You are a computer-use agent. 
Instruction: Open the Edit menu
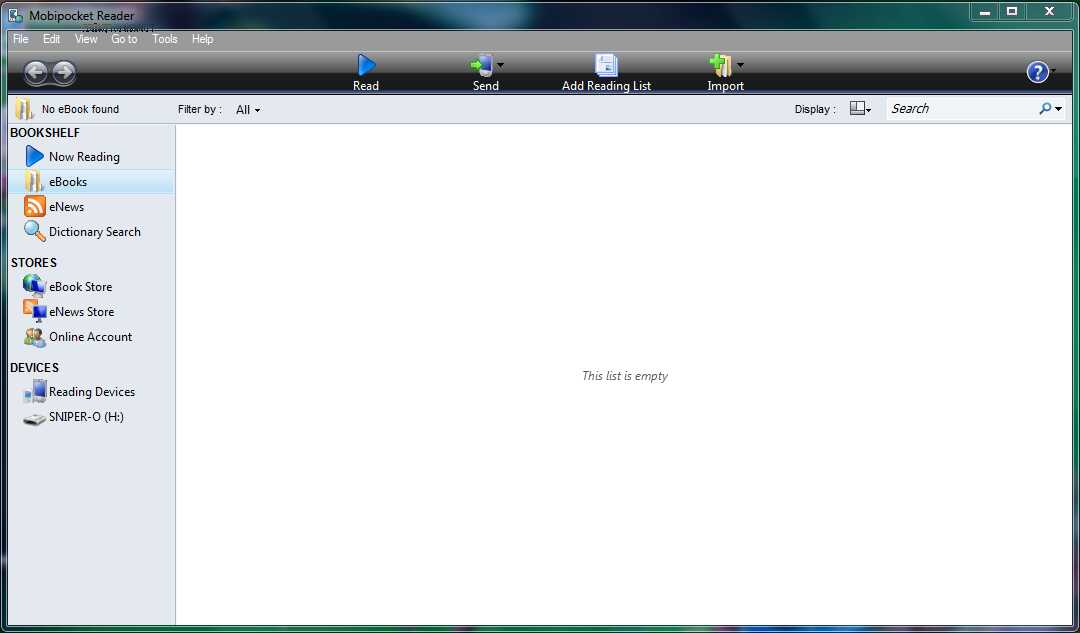point(52,39)
